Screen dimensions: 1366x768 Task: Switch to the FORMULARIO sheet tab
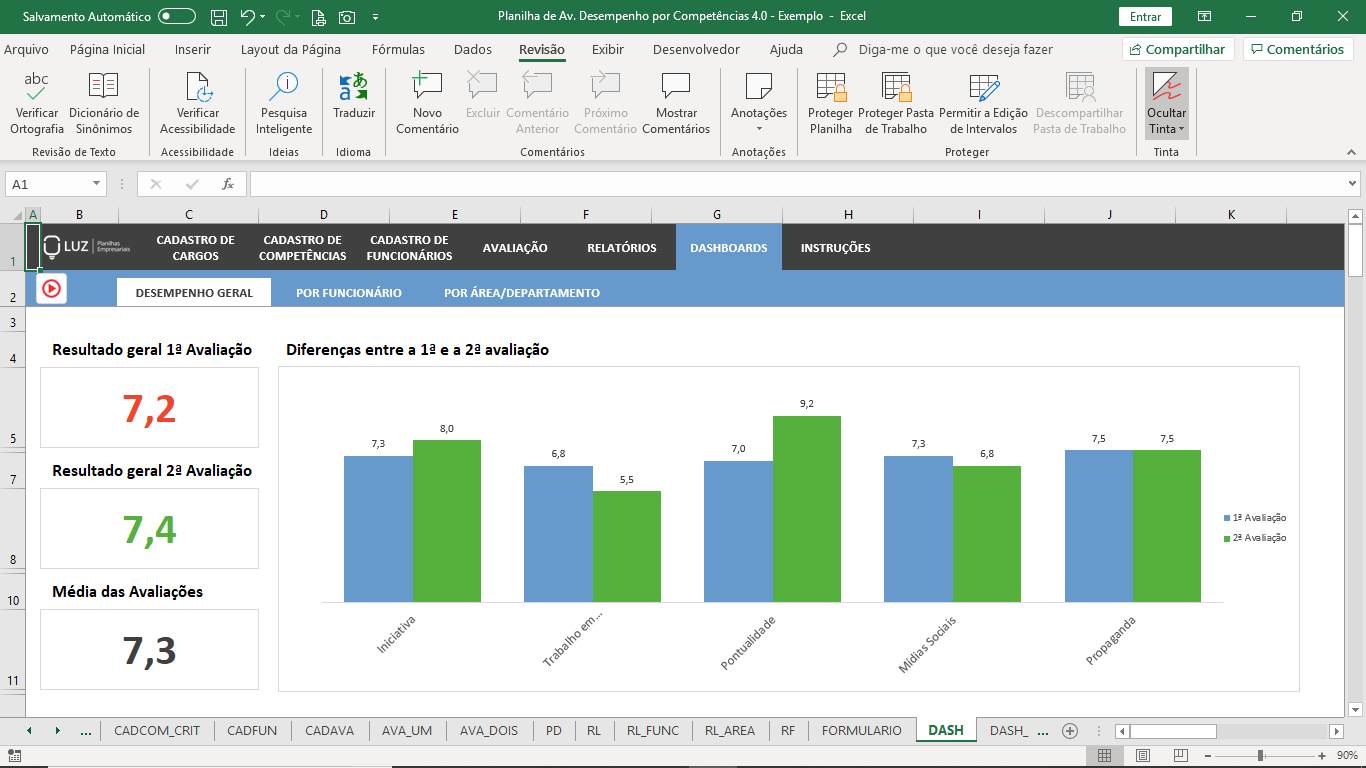[861, 731]
